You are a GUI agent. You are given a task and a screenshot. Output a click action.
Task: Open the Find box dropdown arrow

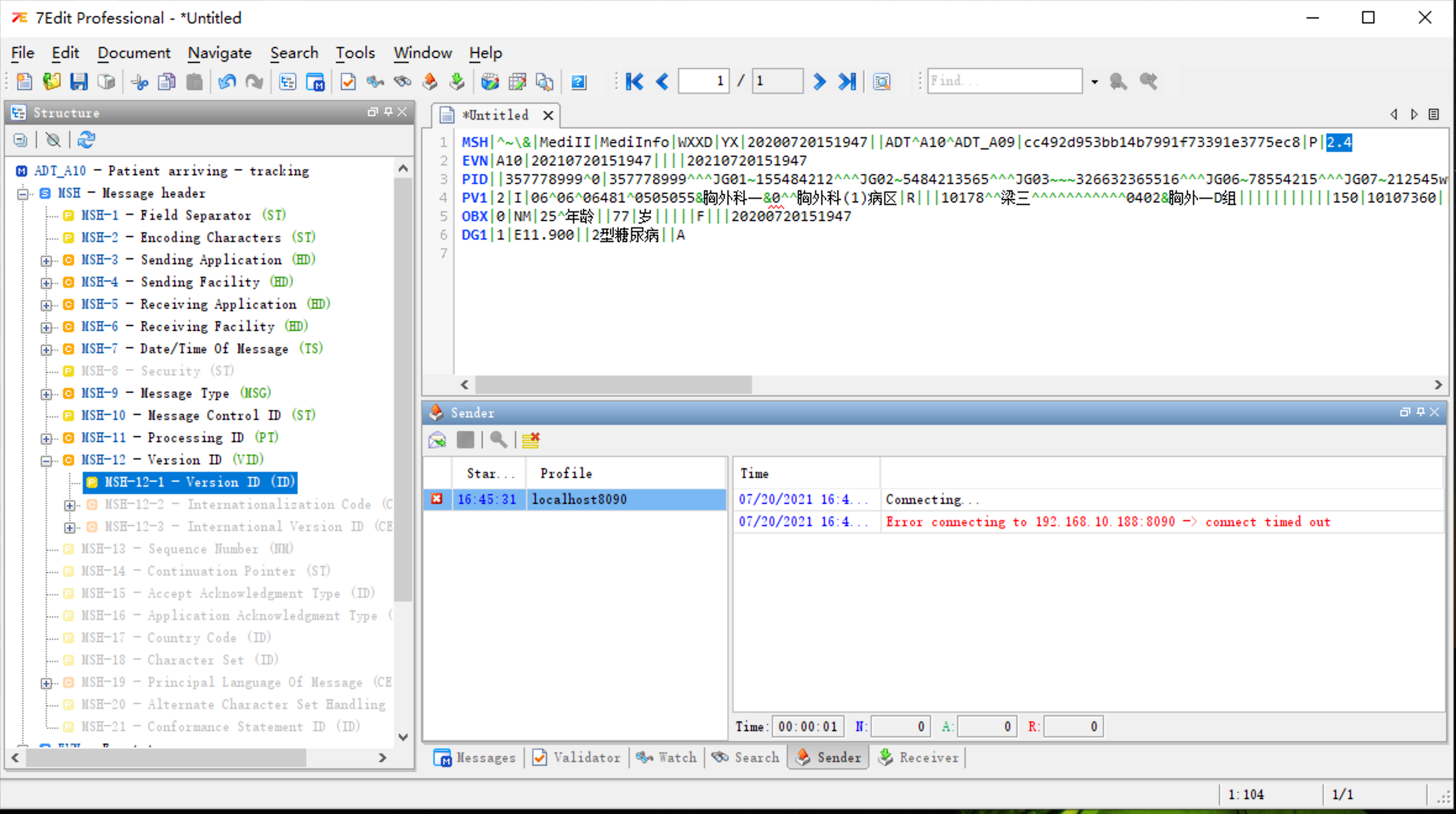coord(1094,82)
